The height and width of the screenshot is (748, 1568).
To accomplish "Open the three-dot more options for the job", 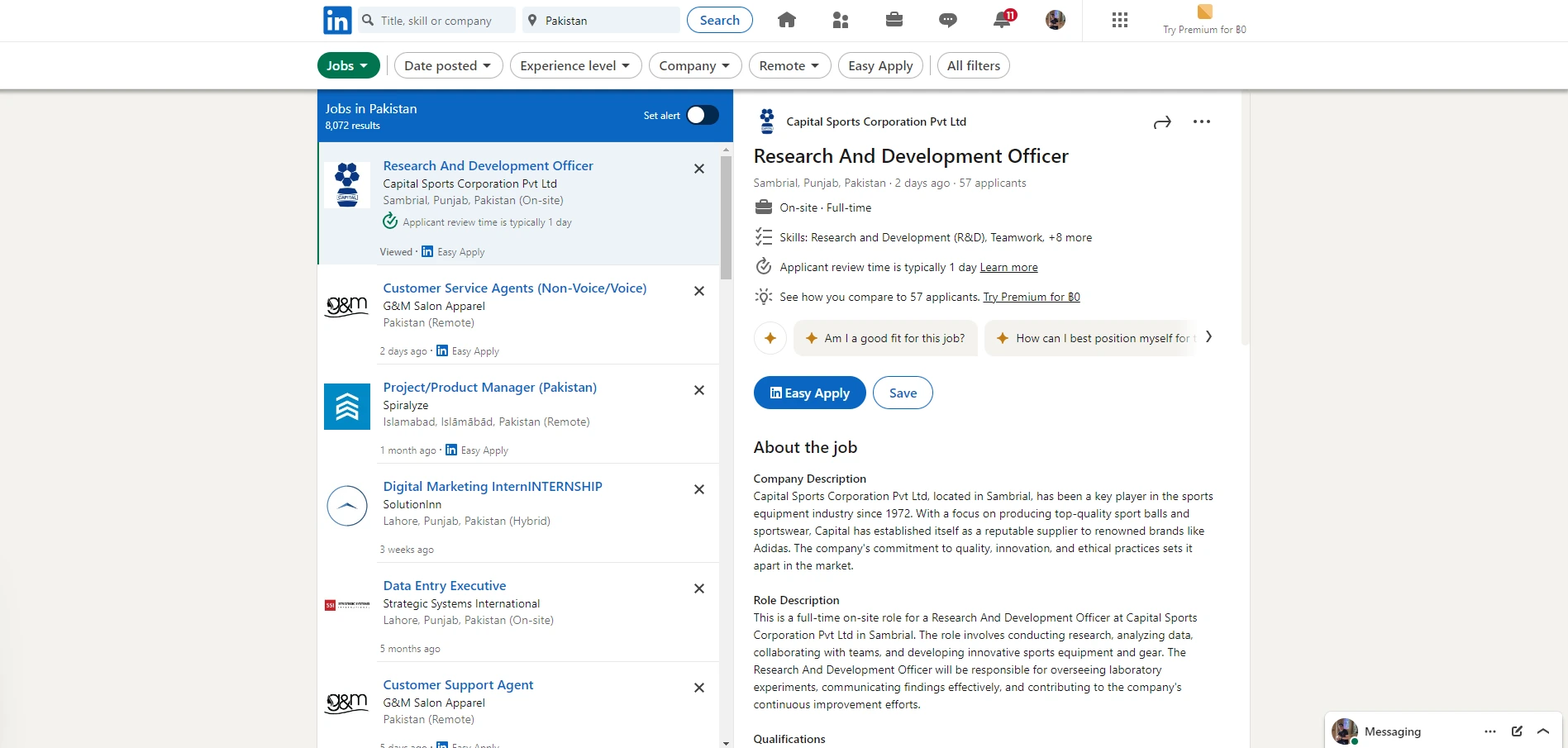I will pyautogui.click(x=1202, y=121).
